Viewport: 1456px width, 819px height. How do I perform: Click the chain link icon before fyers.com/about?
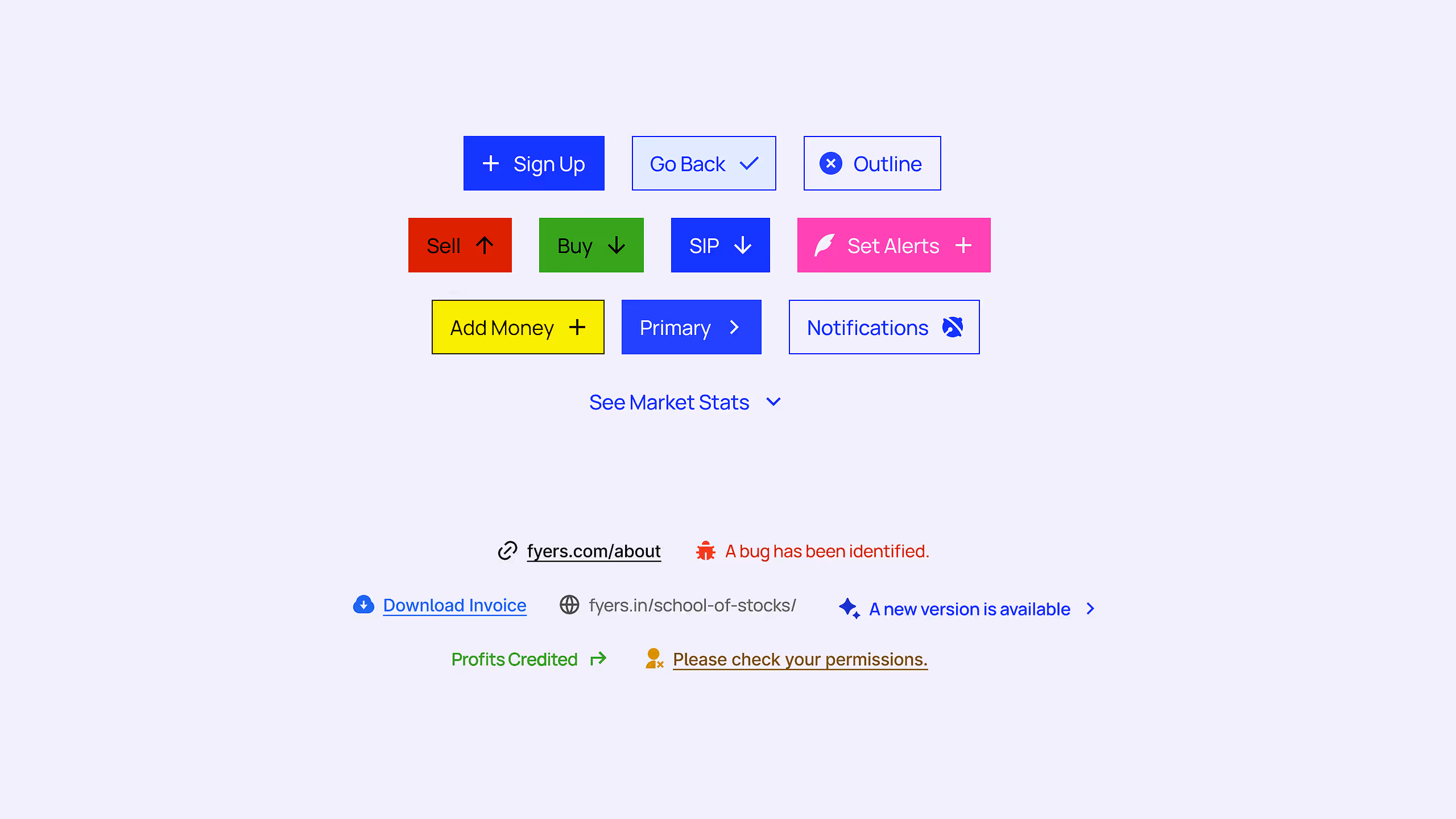pos(507,551)
